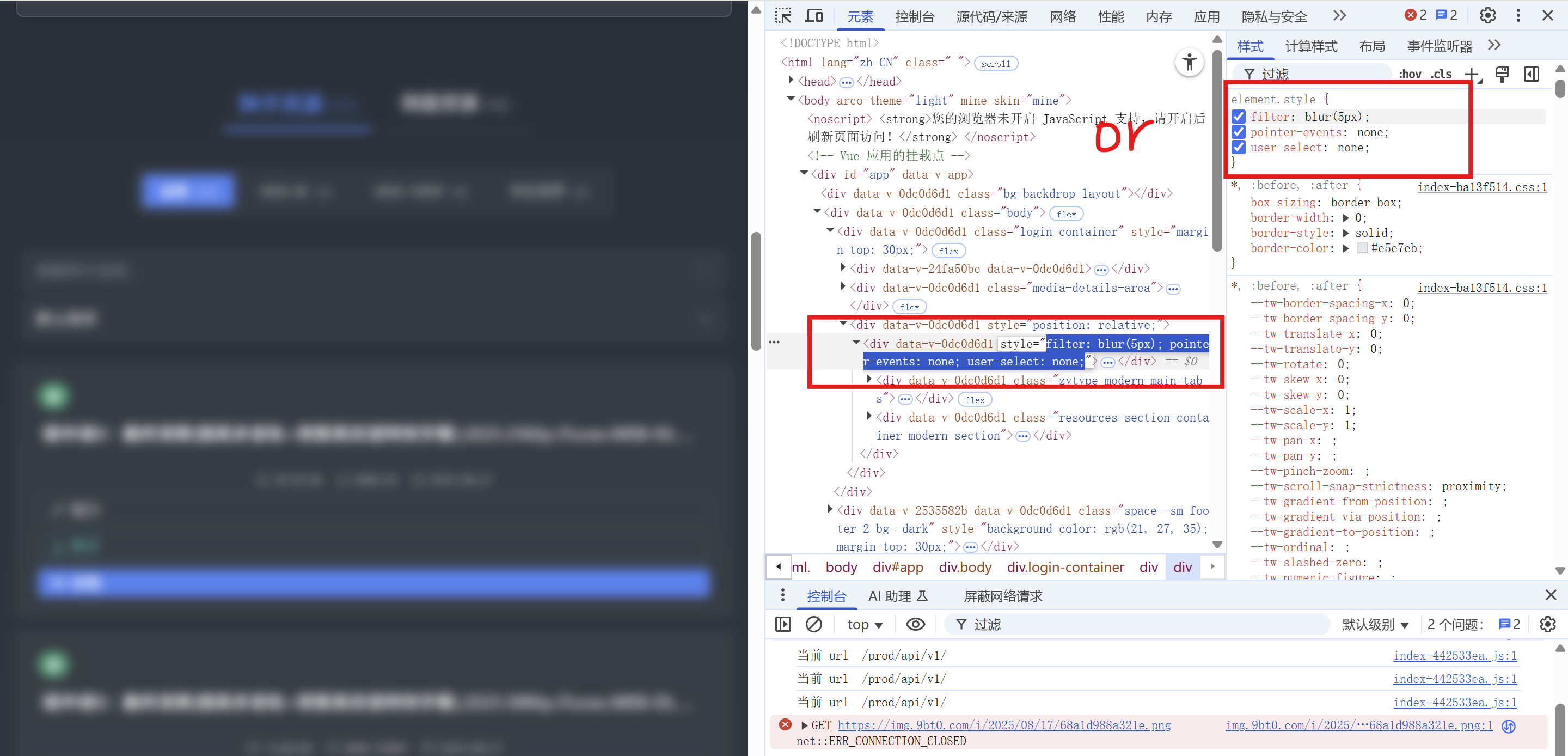Open the failed img.9bt0.com PNG link
This screenshot has height=756, width=1568.
(1004, 725)
